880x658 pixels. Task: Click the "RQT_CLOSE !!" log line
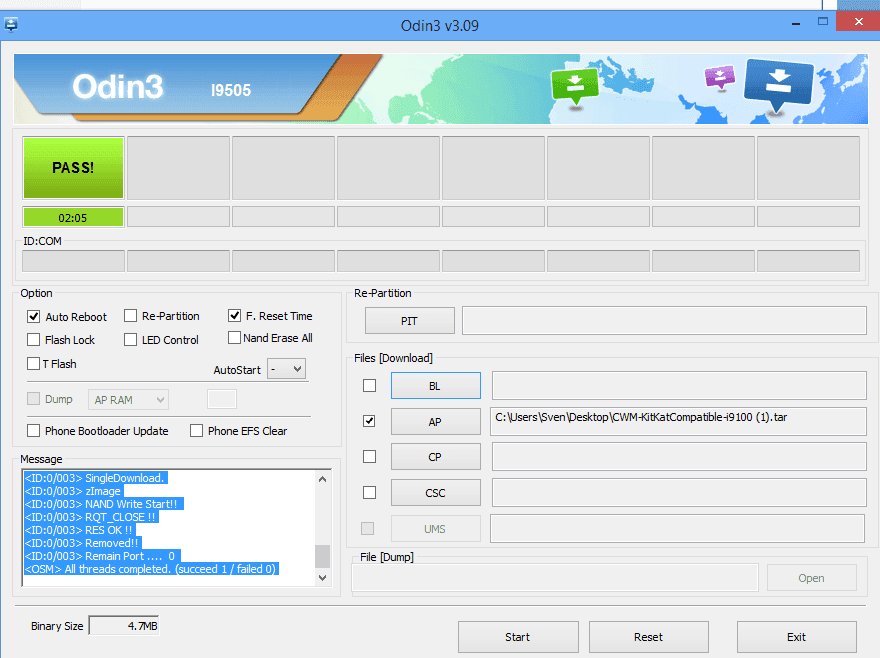[x=91, y=517]
